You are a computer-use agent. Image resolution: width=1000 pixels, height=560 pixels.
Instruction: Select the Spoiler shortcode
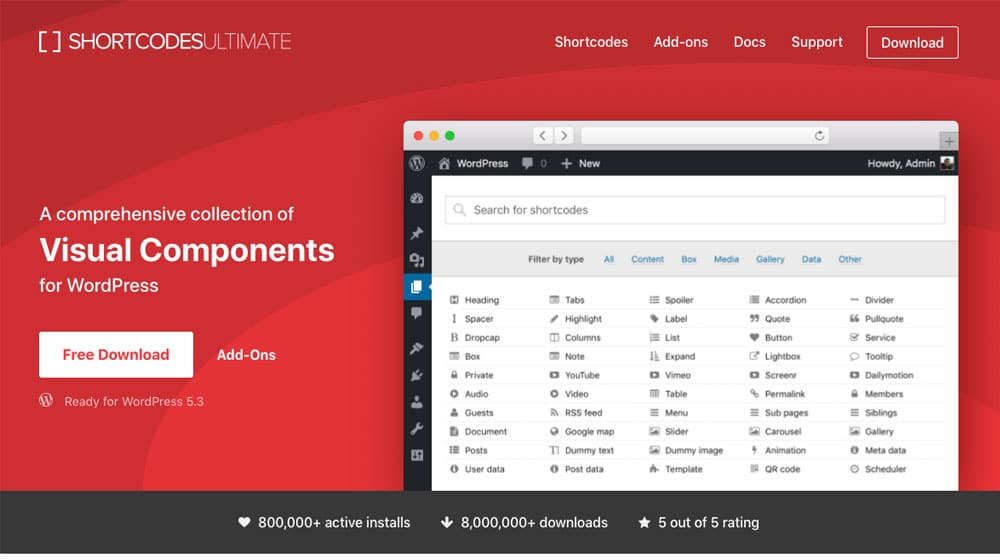pyautogui.click(x=671, y=300)
